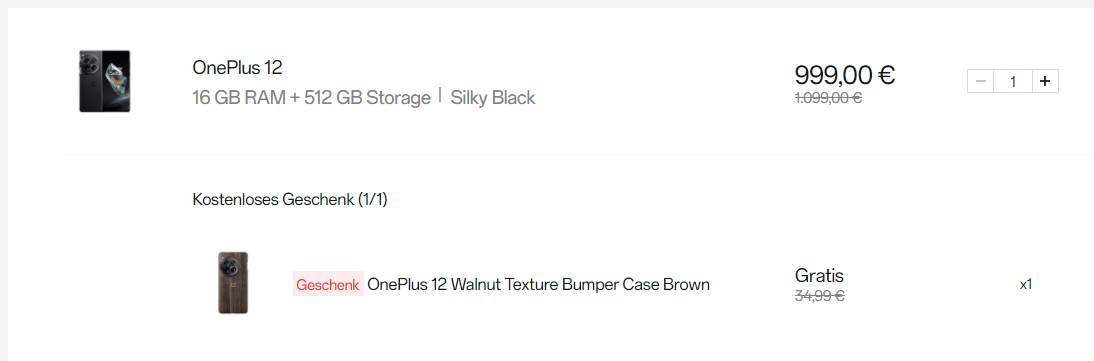Viewport: 1094px width, 361px height.
Task: Click the divider line below OnePlus 12 row
Action: tap(579, 154)
